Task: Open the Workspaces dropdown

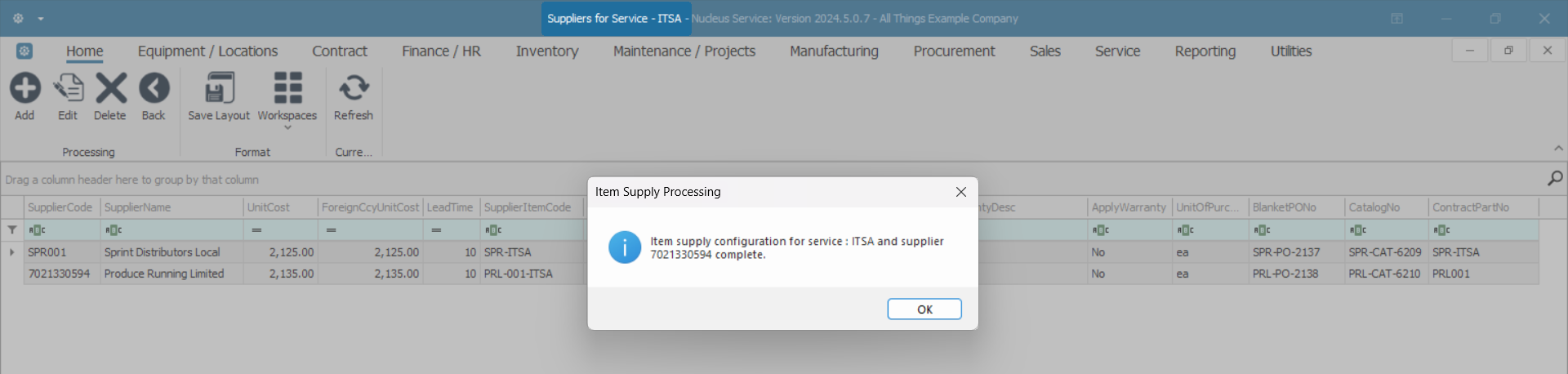Action: [287, 127]
